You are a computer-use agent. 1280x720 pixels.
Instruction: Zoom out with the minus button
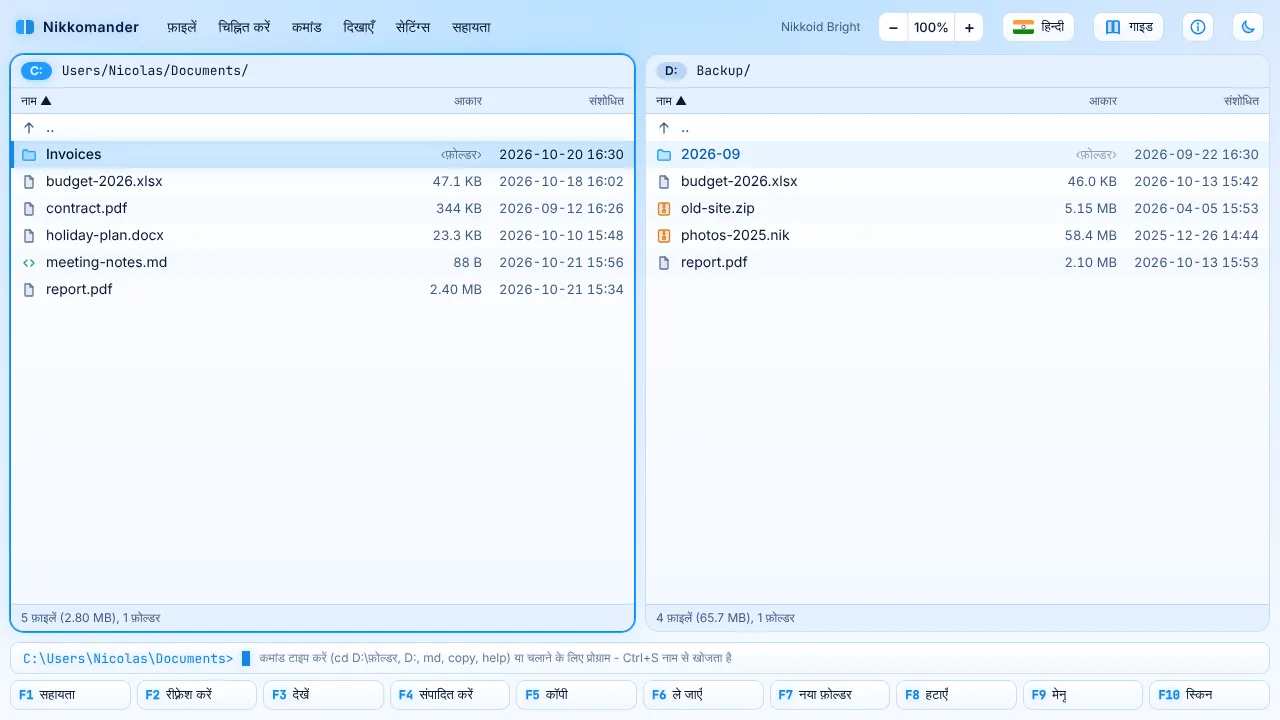893,27
